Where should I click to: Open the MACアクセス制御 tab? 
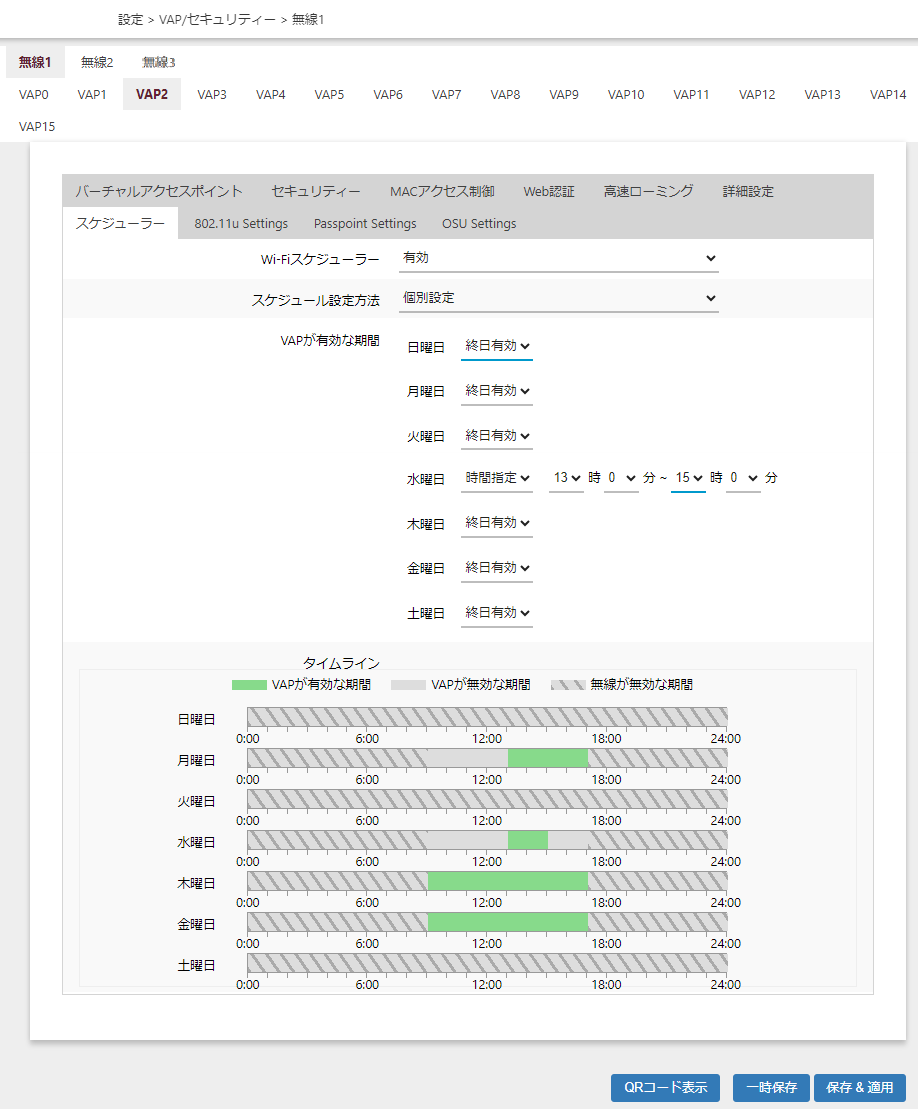point(442,191)
